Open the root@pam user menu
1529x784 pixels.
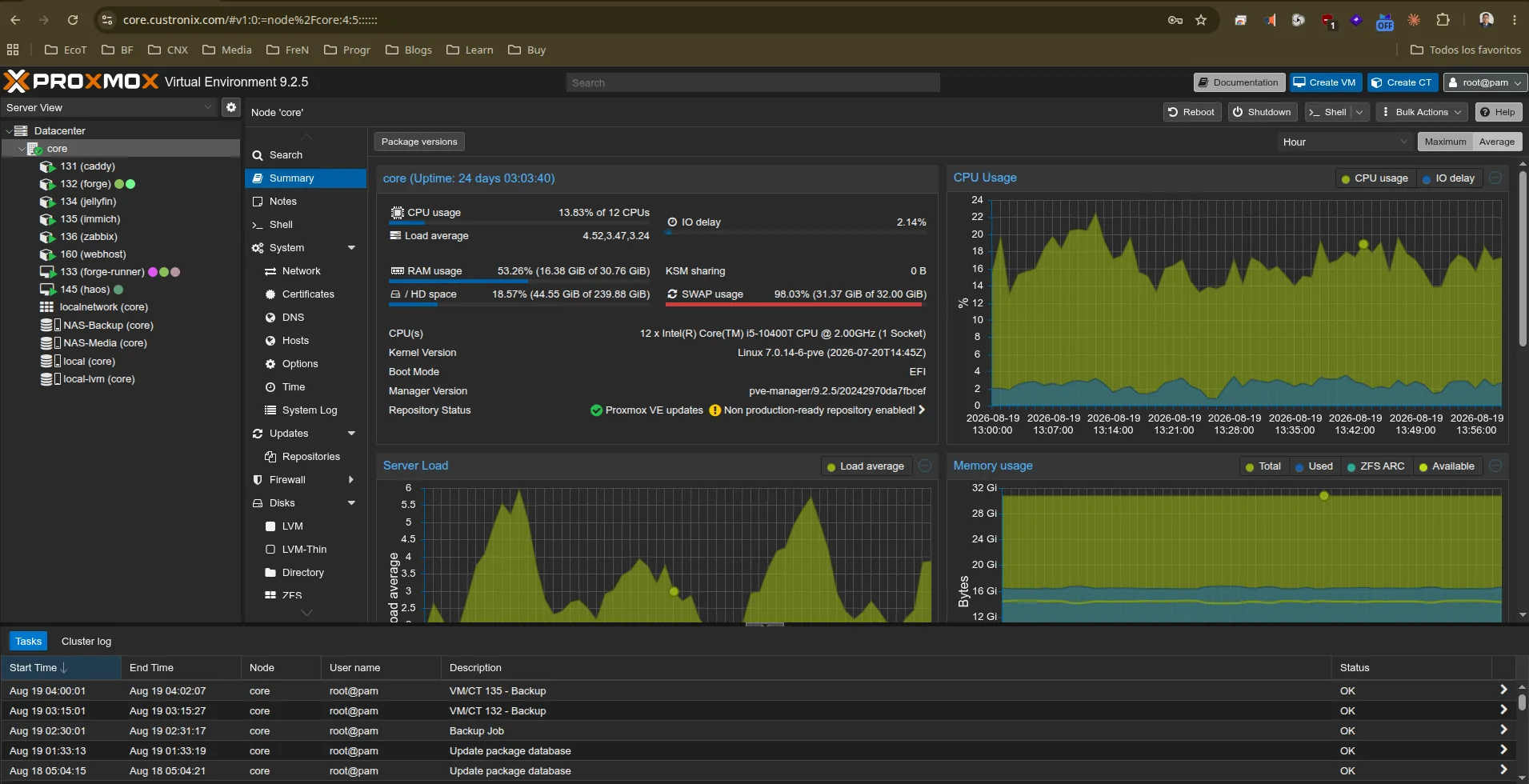click(x=1485, y=82)
